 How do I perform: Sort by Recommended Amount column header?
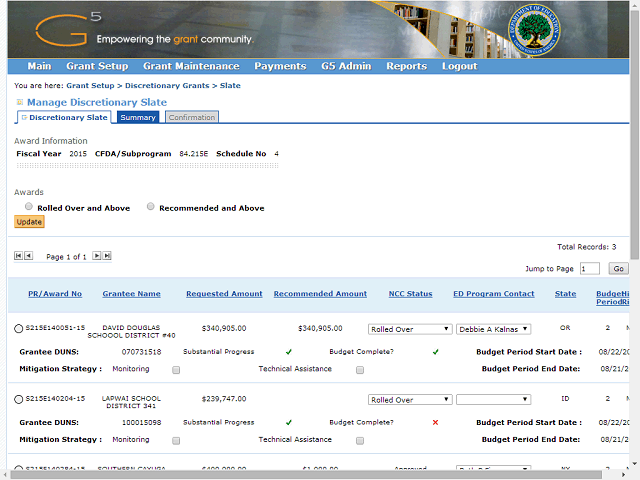(320, 294)
